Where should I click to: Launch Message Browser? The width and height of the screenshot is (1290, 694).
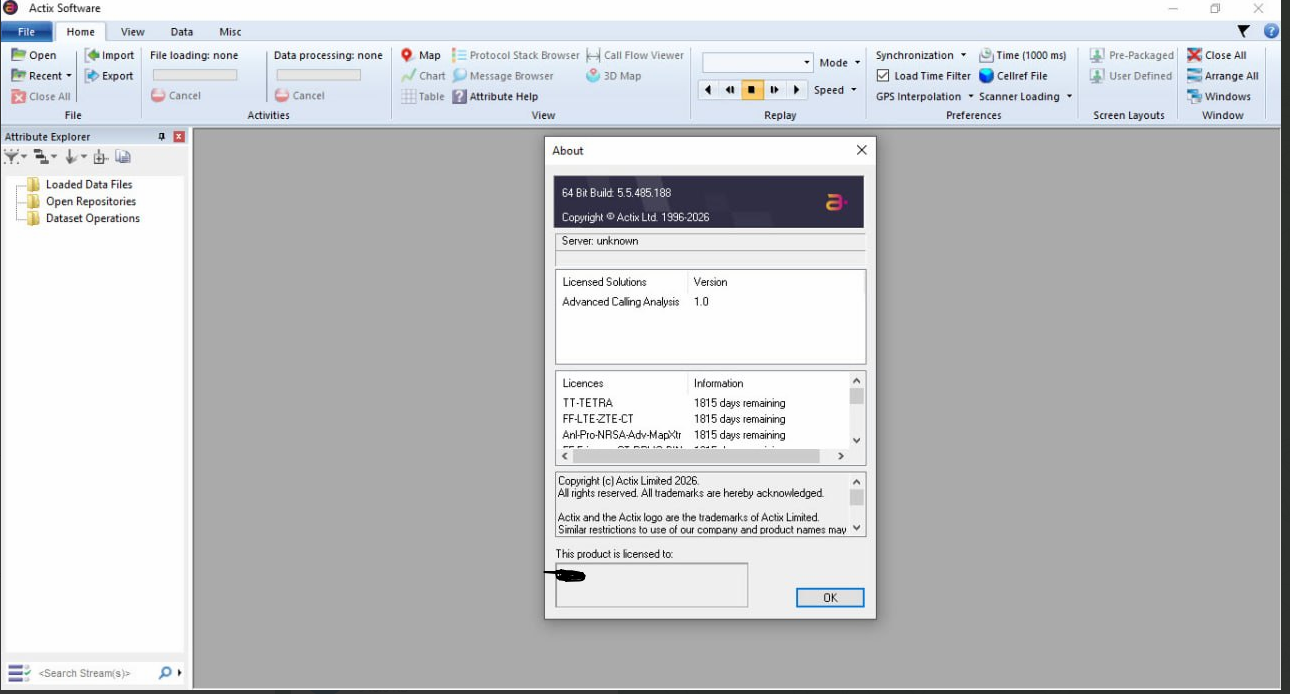pos(503,76)
